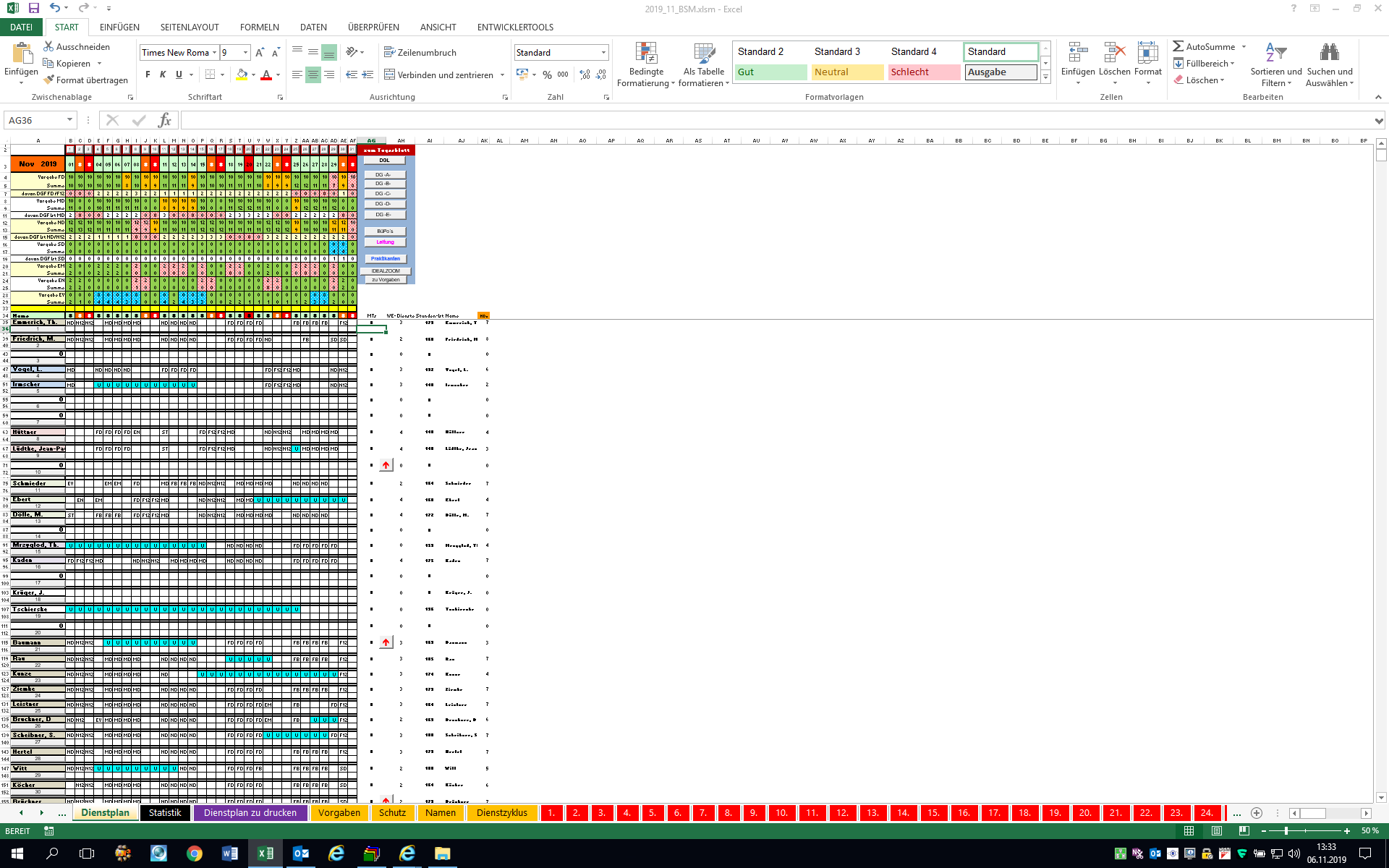The height and width of the screenshot is (868, 1389).
Task: Align text to the top
Action: (x=297, y=52)
